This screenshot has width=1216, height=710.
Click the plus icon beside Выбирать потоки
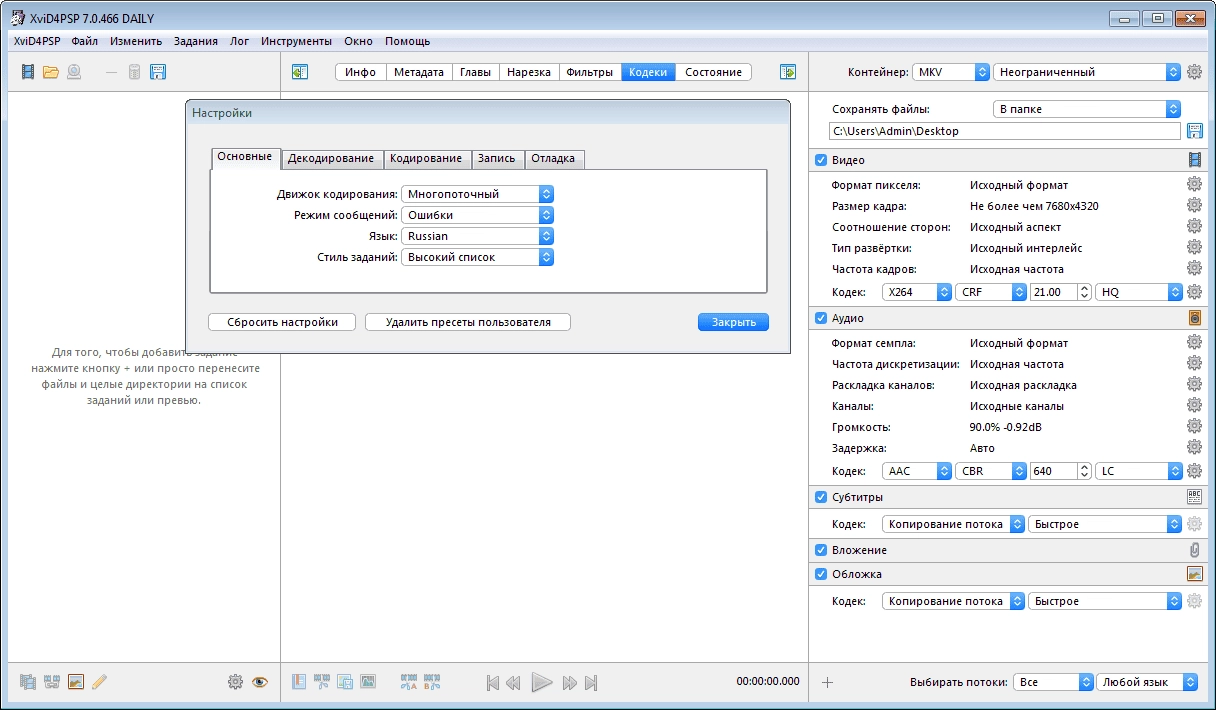point(827,682)
